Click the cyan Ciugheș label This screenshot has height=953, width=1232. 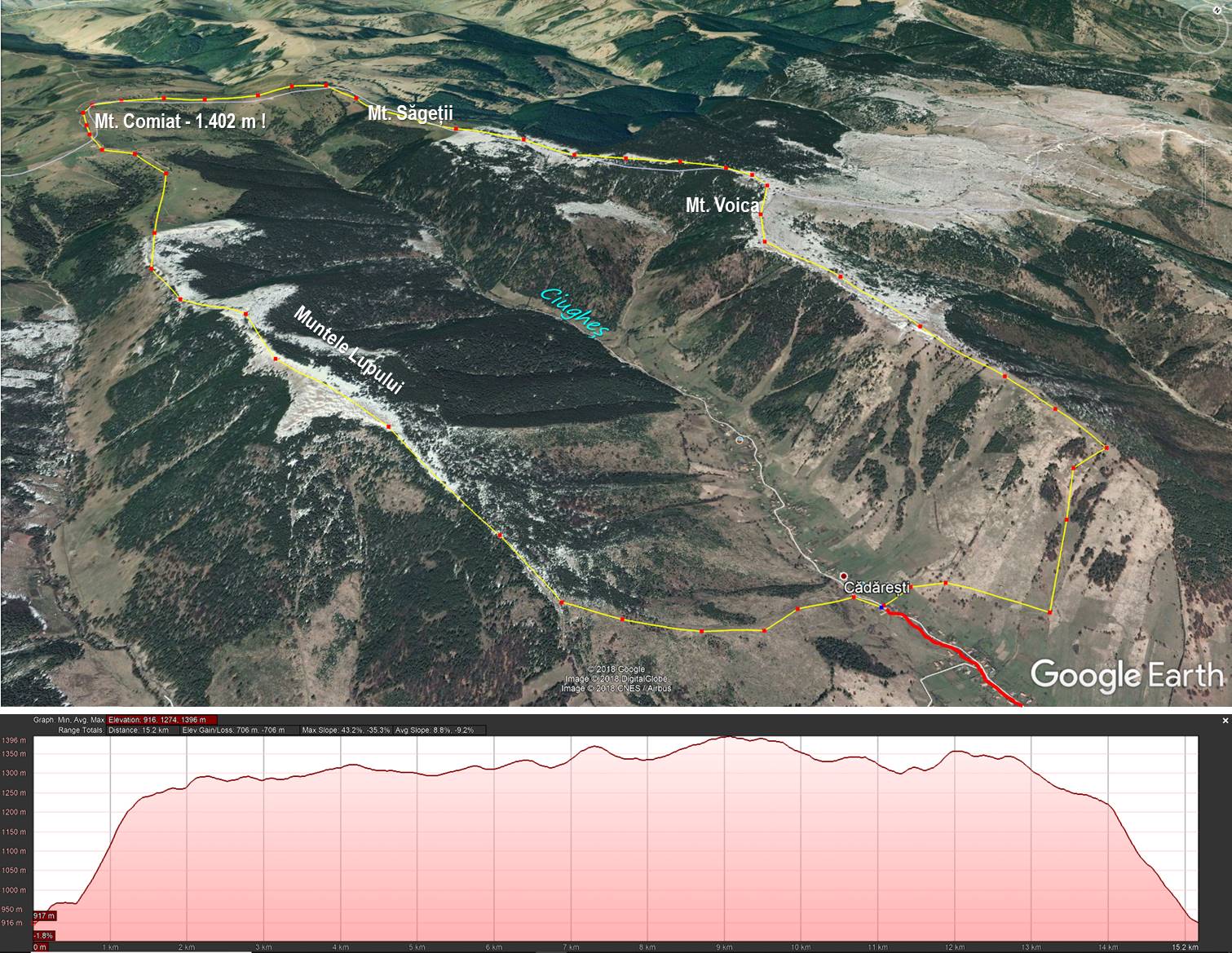pos(575,312)
